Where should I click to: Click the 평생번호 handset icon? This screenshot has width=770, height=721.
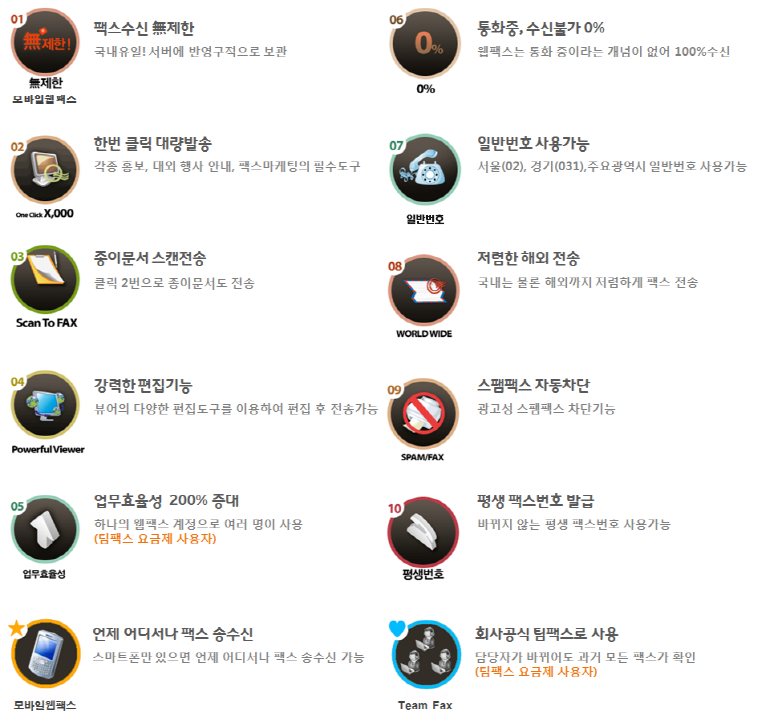(423, 532)
